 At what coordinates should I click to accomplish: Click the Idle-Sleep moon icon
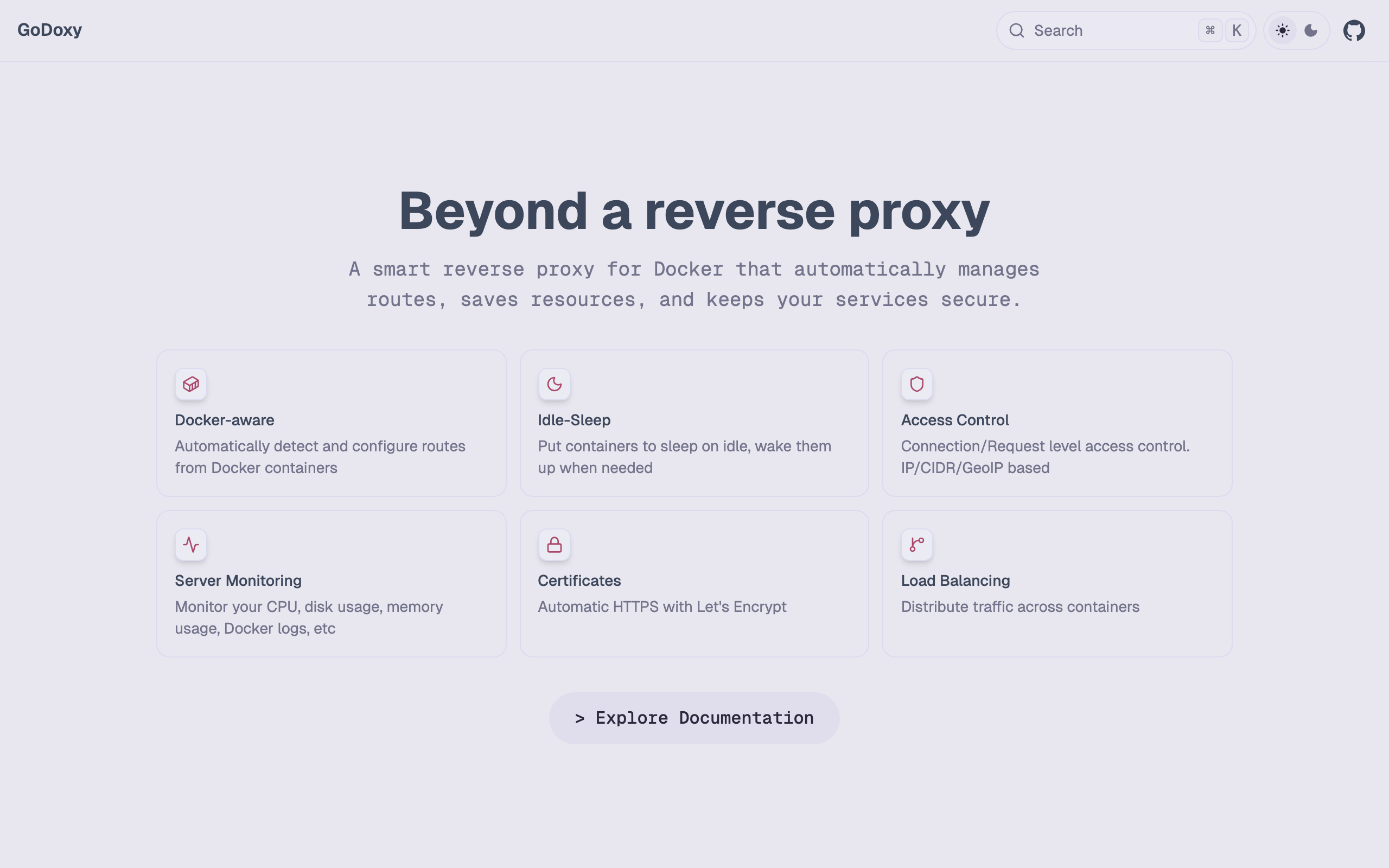click(554, 384)
